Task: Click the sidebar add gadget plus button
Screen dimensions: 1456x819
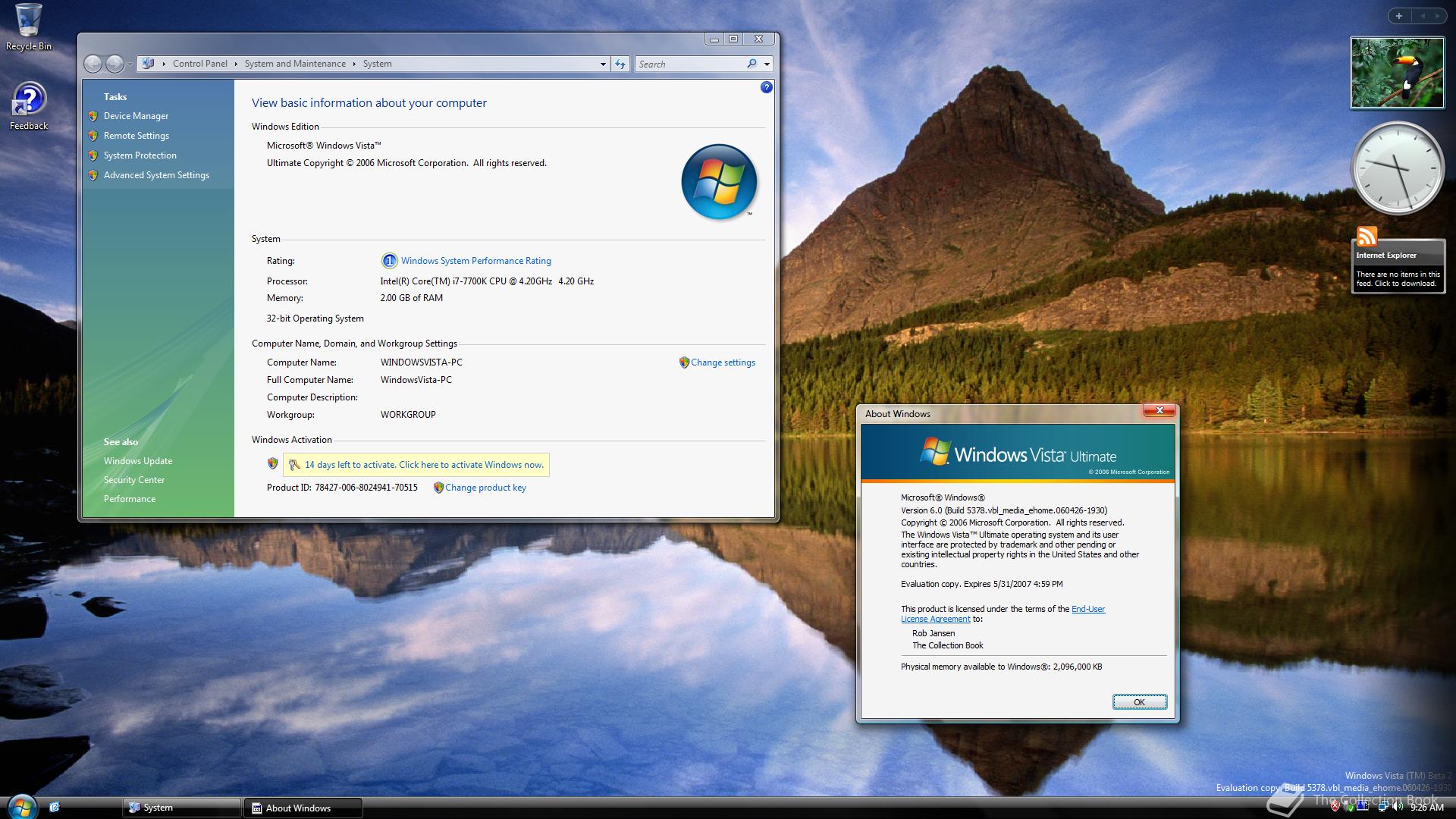Action: [x=1399, y=16]
